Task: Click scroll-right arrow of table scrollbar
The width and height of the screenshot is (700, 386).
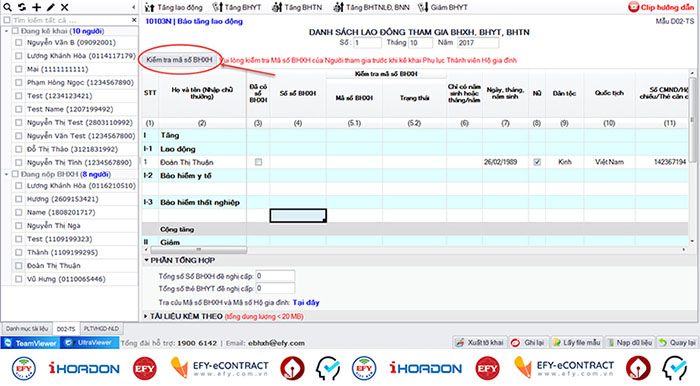Action: pos(683,249)
